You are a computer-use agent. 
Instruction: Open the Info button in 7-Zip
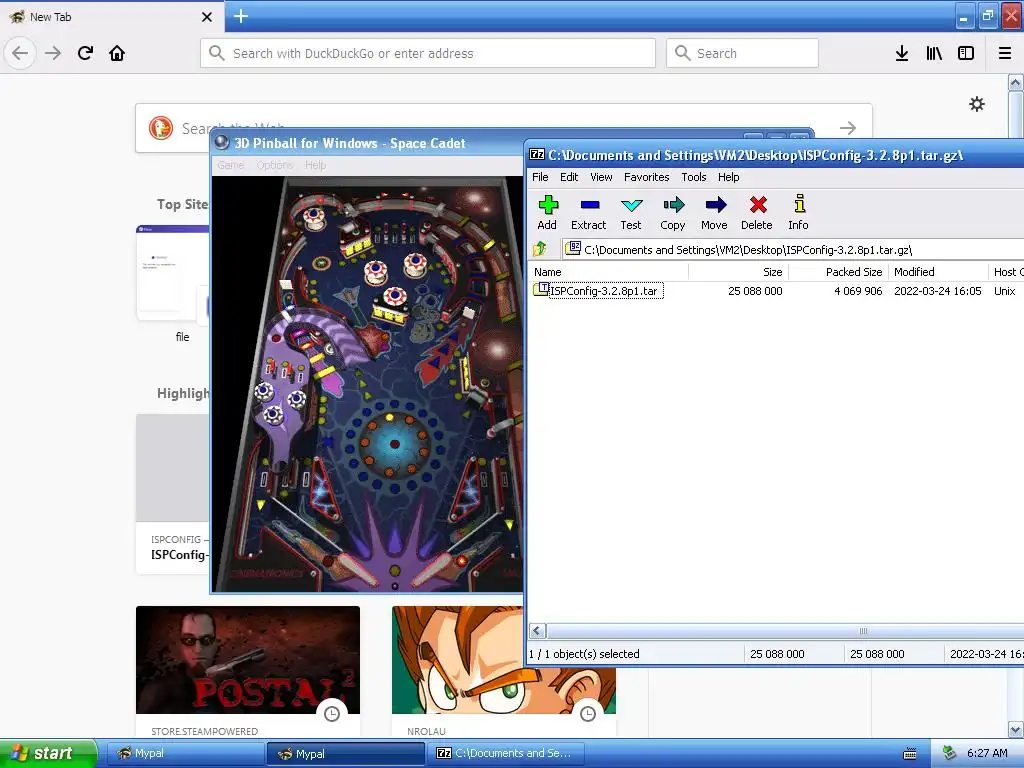coord(798,213)
